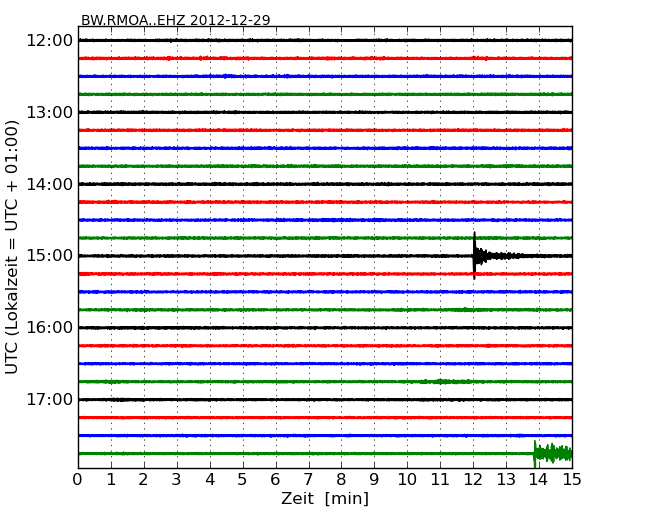This screenshot has width=650, height=520.
Task: Click the x-axis tick label 0
Action: (x=78, y=480)
